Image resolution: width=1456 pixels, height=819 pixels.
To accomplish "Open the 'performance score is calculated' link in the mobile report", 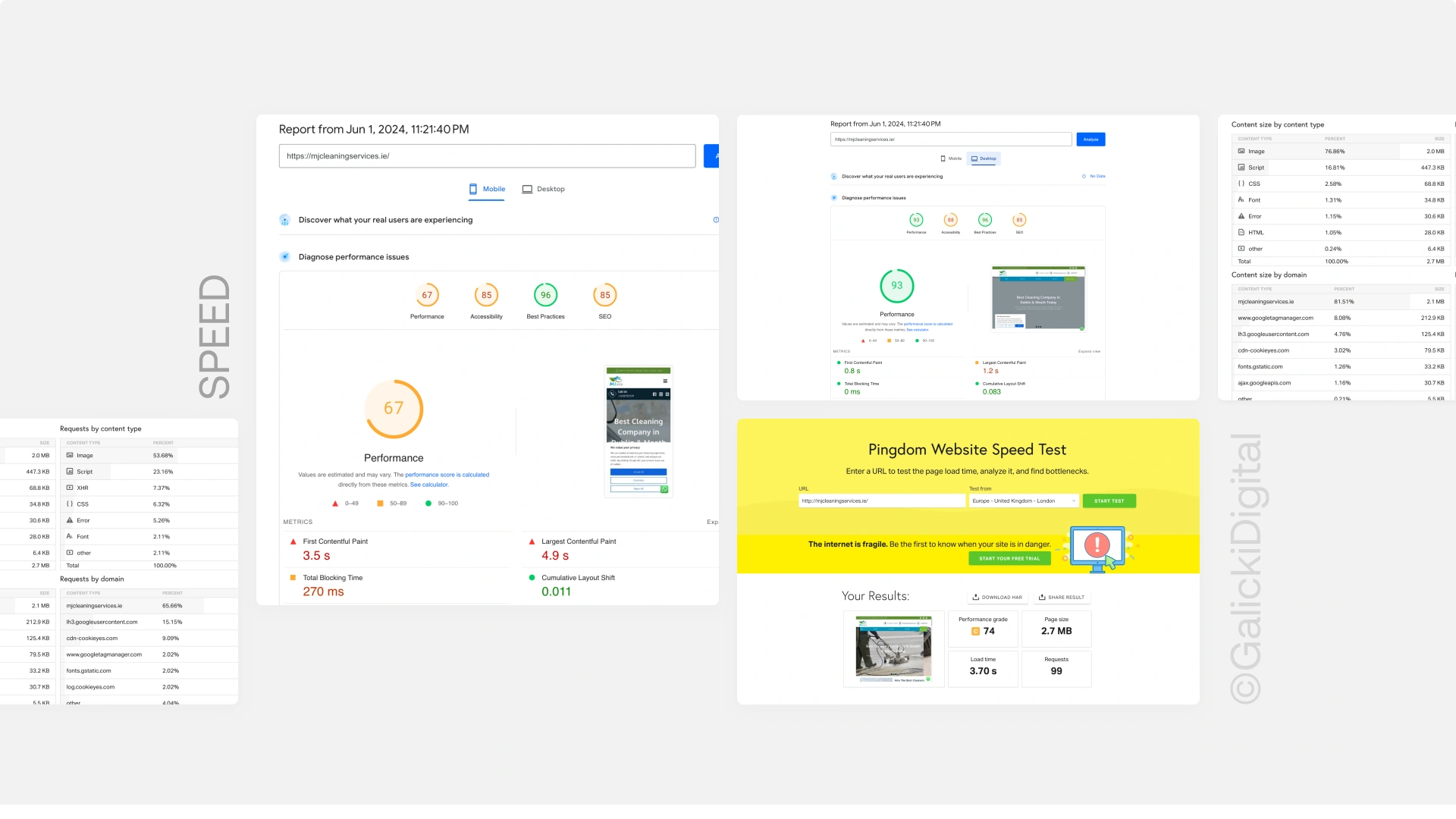I will point(447,475).
